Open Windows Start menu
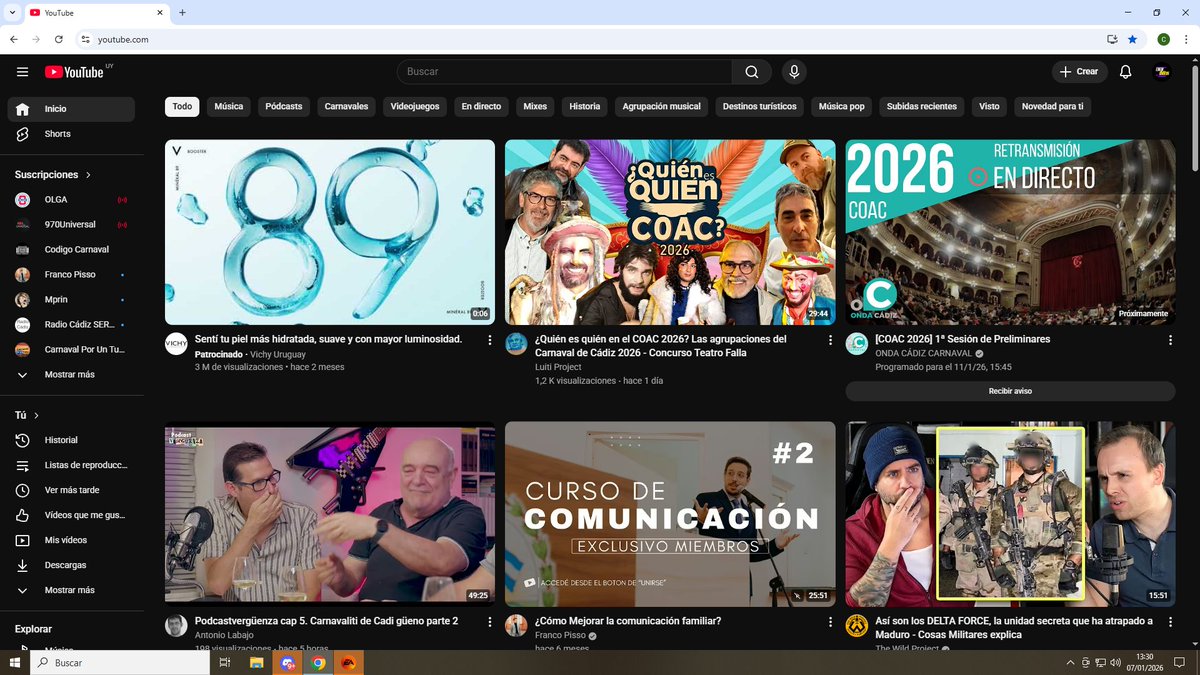1200x675 pixels. (x=15, y=662)
